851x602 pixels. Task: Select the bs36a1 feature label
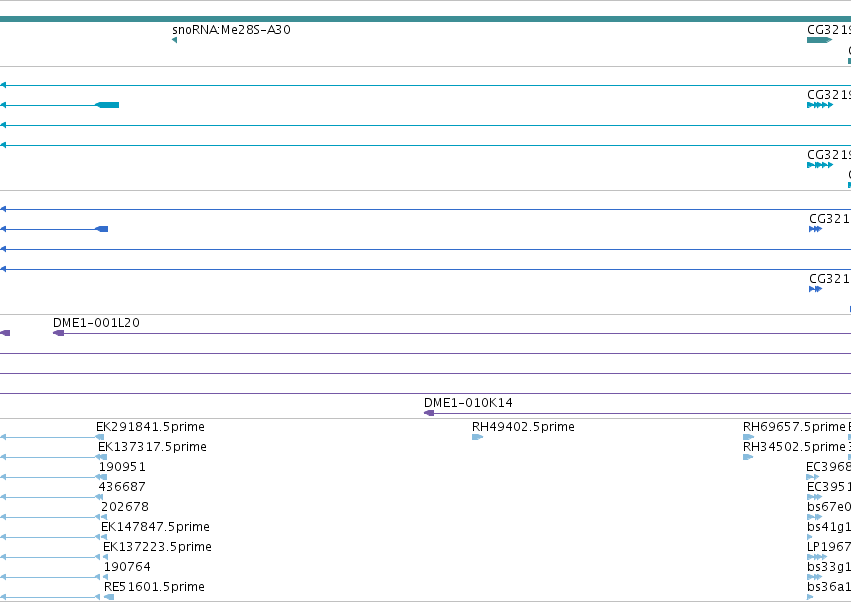(829, 587)
